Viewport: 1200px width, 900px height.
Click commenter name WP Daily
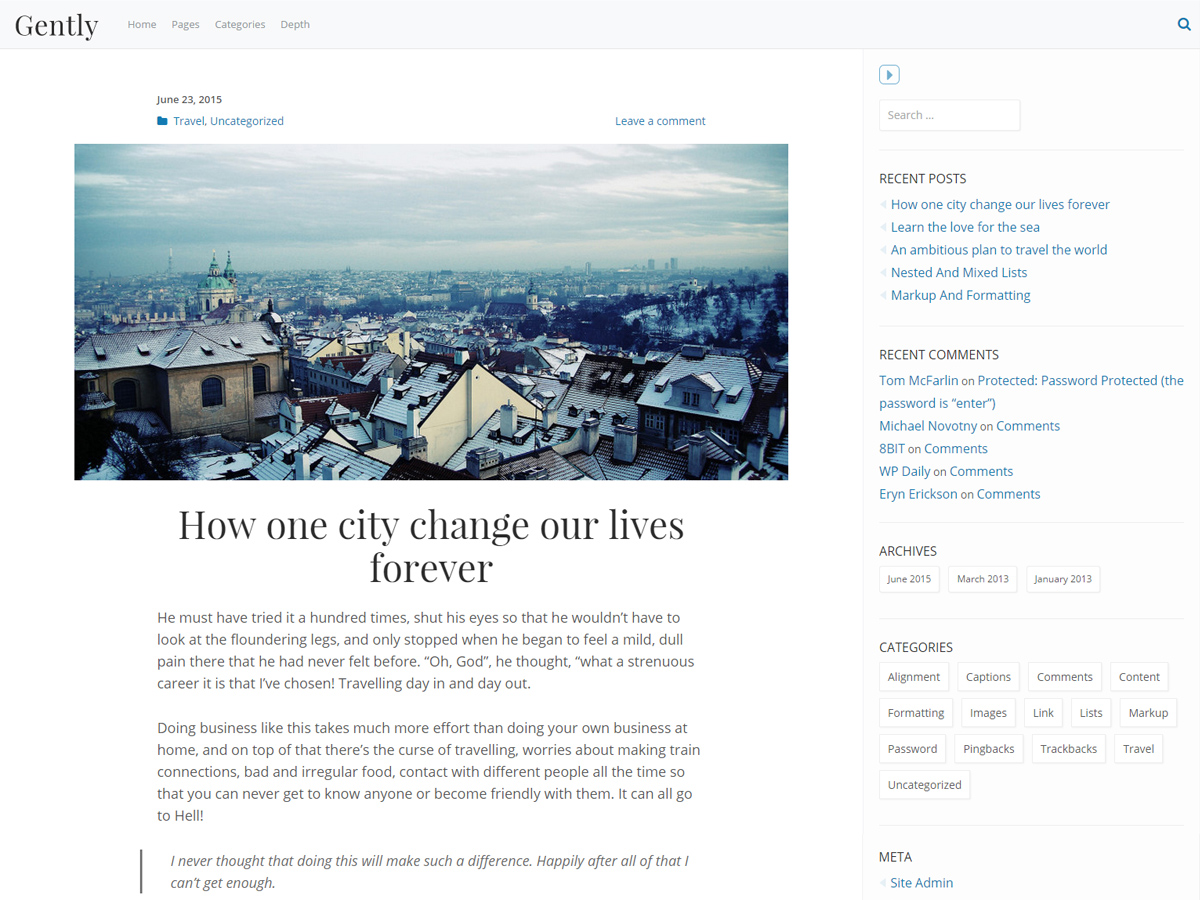(x=905, y=471)
